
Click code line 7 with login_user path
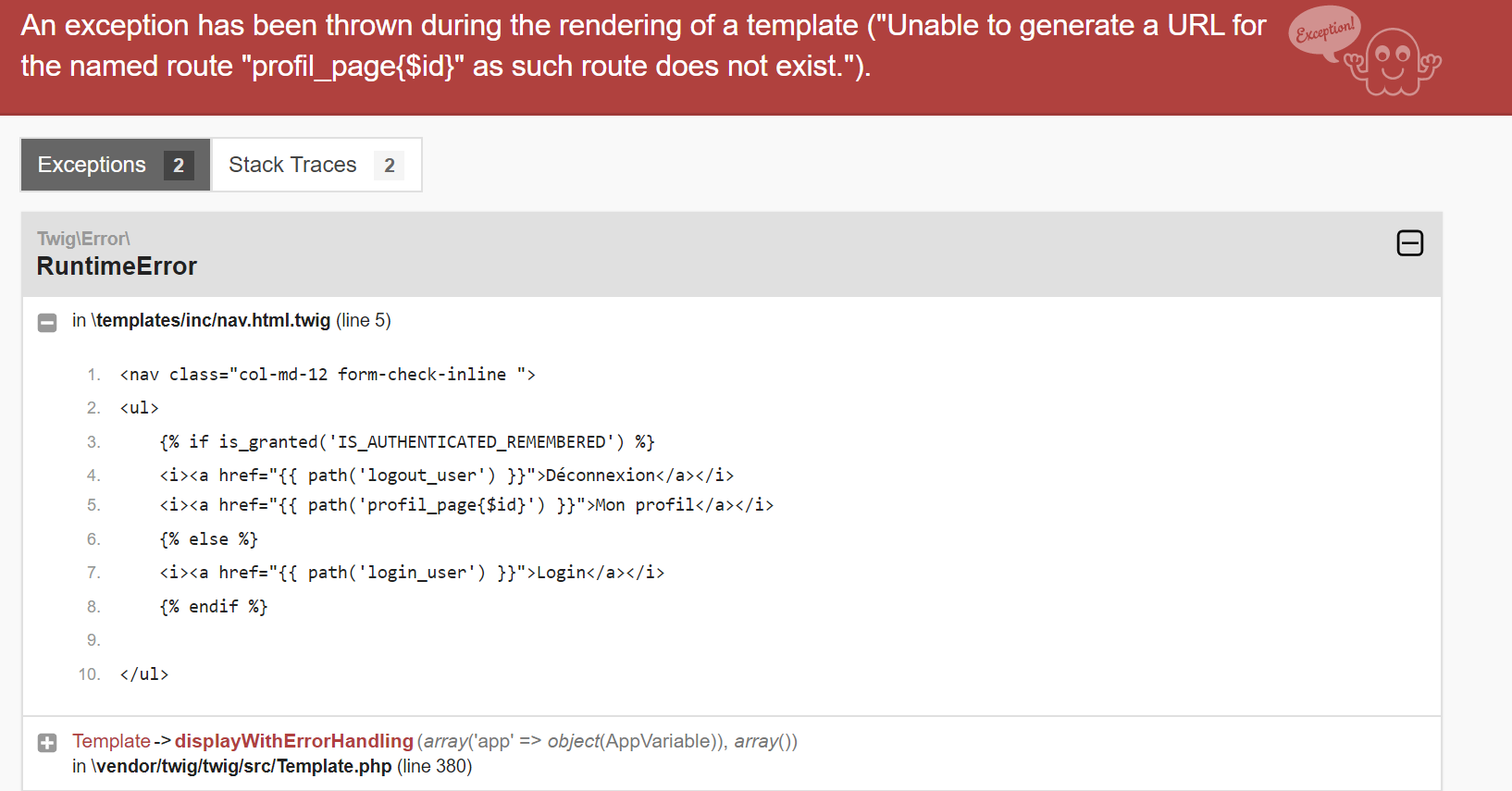[x=412, y=573]
